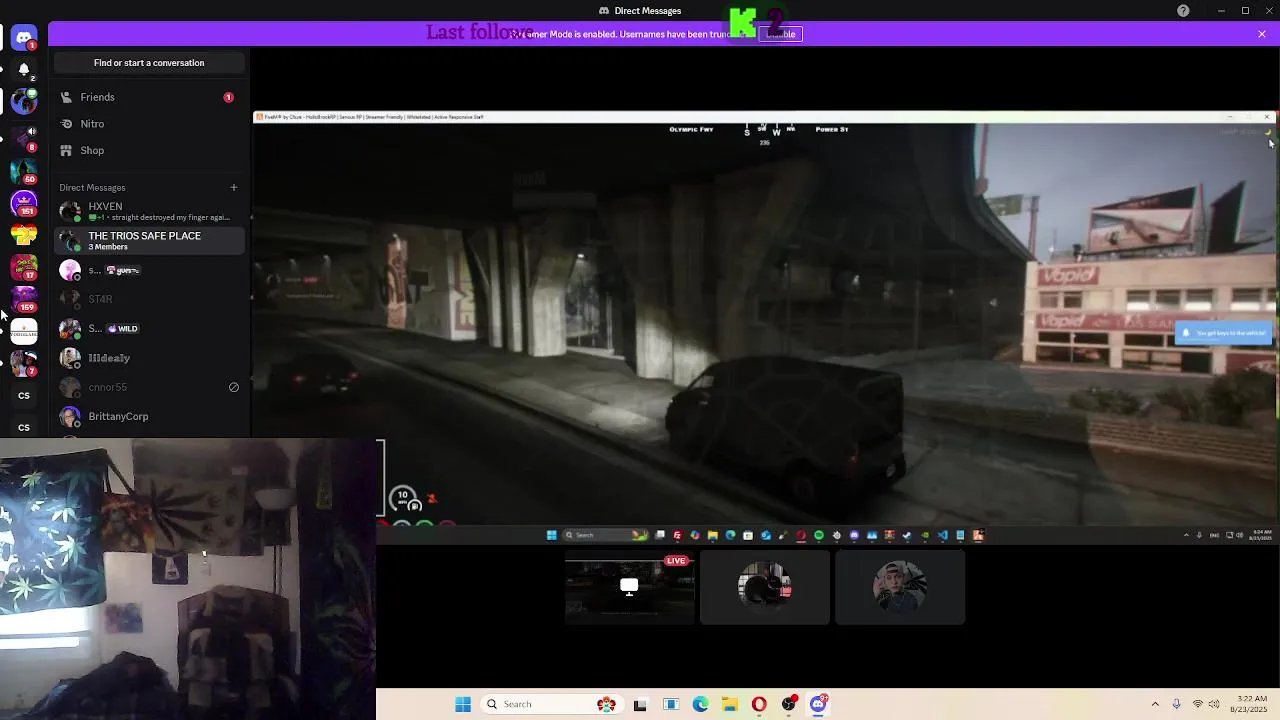The image size is (1280, 720).
Task: Open the server with unread badge 159
Action: (x=24, y=299)
